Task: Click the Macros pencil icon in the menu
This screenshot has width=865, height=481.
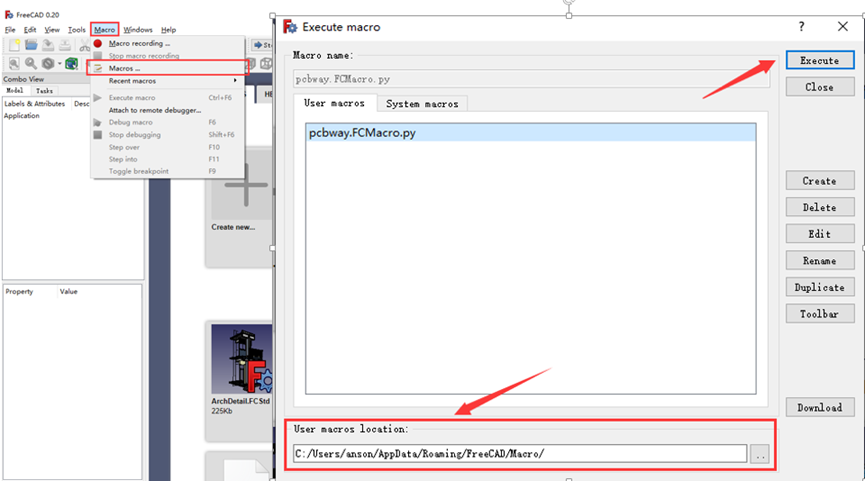Action: coord(98,68)
